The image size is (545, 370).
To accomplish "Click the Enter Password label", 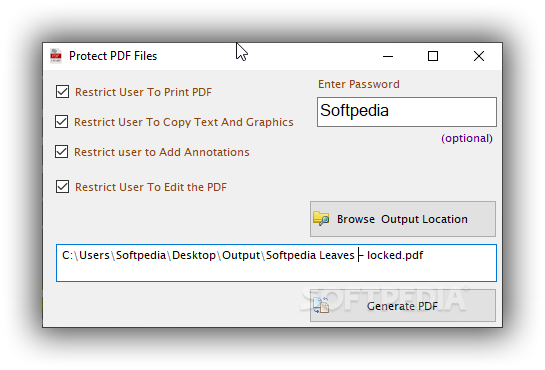I will point(359,84).
